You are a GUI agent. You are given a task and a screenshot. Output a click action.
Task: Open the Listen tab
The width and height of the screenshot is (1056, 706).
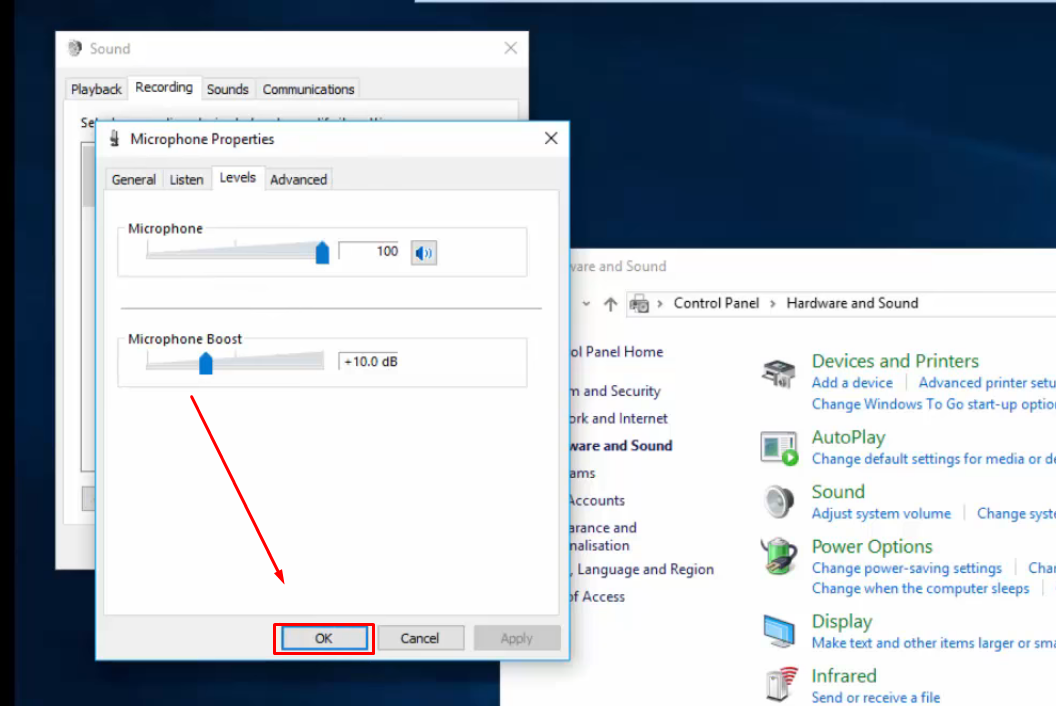coord(187,180)
